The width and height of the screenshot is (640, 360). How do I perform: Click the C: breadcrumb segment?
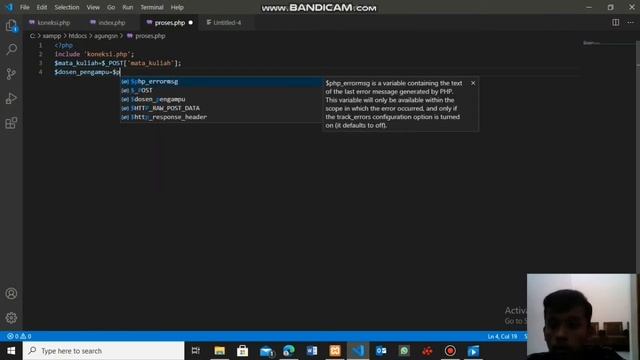pyautogui.click(x=32, y=36)
